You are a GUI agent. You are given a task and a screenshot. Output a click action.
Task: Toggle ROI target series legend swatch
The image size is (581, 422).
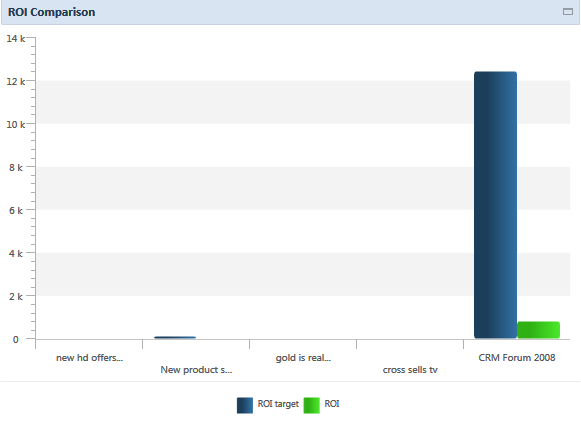[245, 405]
